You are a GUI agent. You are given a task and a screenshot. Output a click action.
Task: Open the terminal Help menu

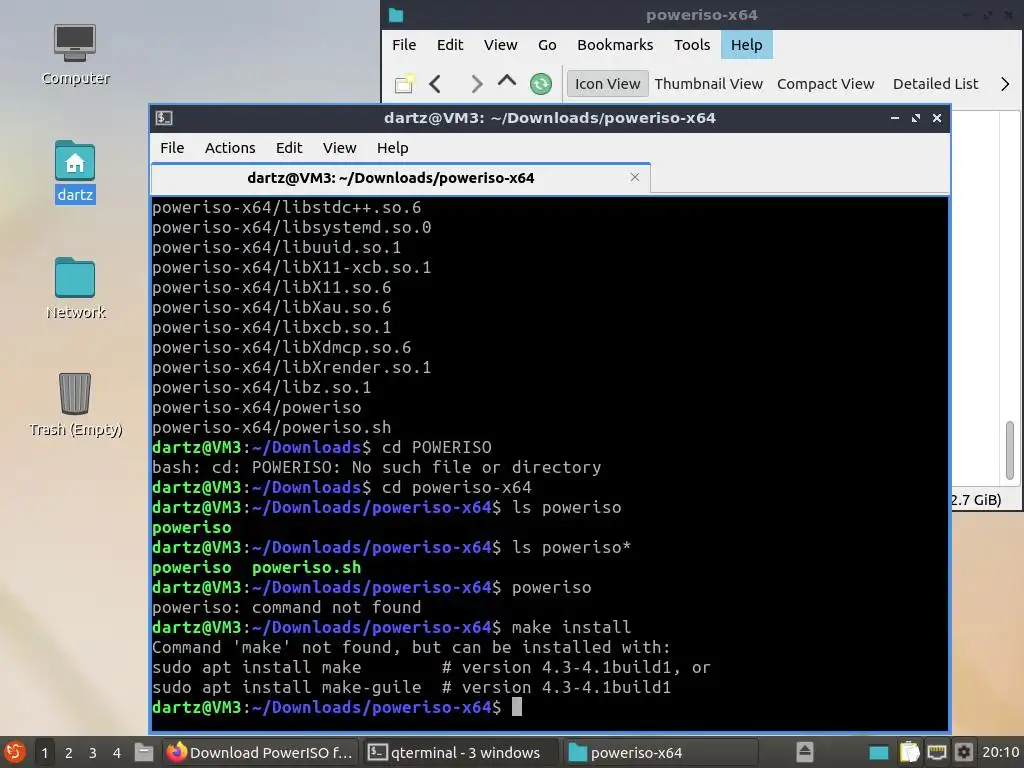392,148
